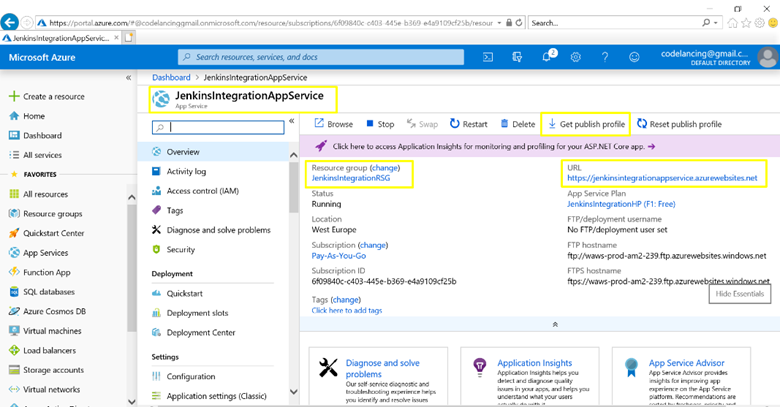780x407 pixels.
Task: Open Storage accounts in favorites
Action: 46,370
